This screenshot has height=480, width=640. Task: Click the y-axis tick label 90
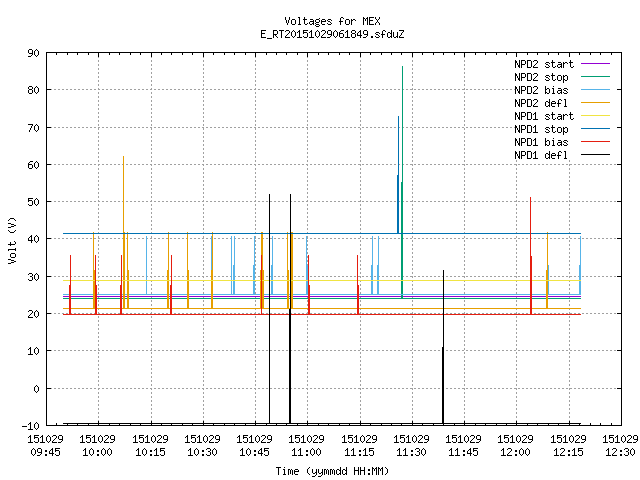pyautogui.click(x=33, y=53)
